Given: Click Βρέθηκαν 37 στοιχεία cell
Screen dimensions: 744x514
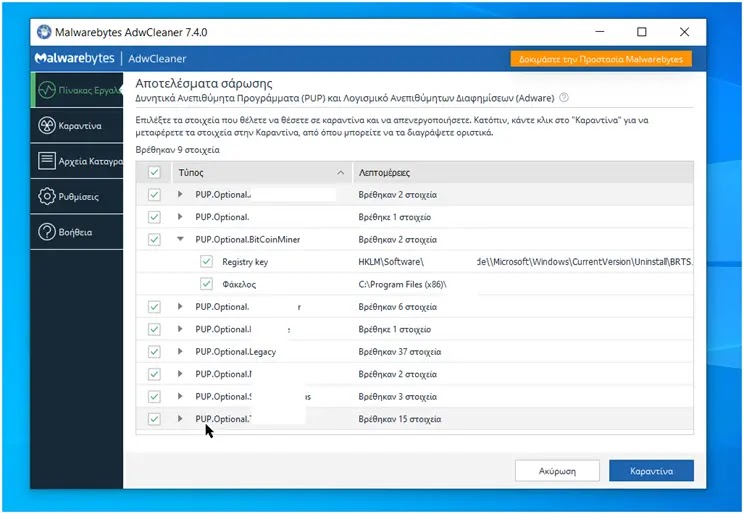Looking at the screenshot, I should pyautogui.click(x=400, y=352).
